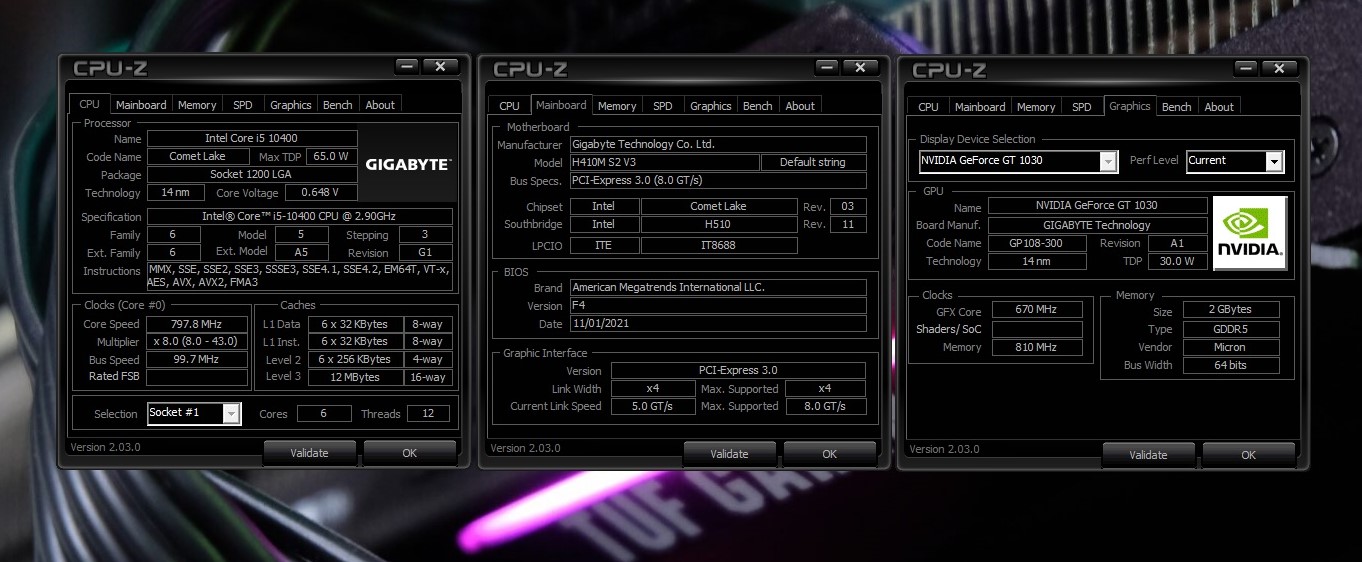
Task: Select About tab in middle window
Action: click(x=800, y=106)
